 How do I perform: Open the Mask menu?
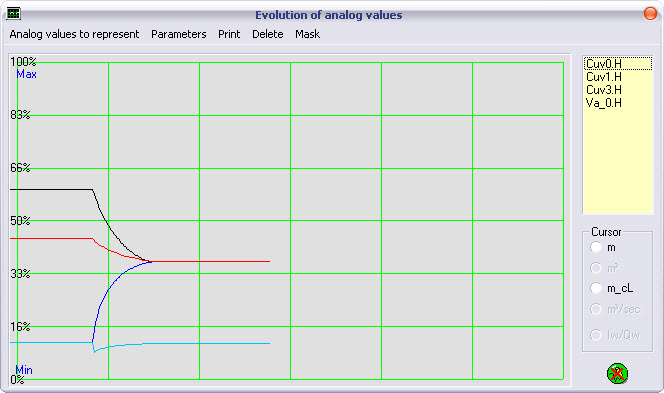307,34
